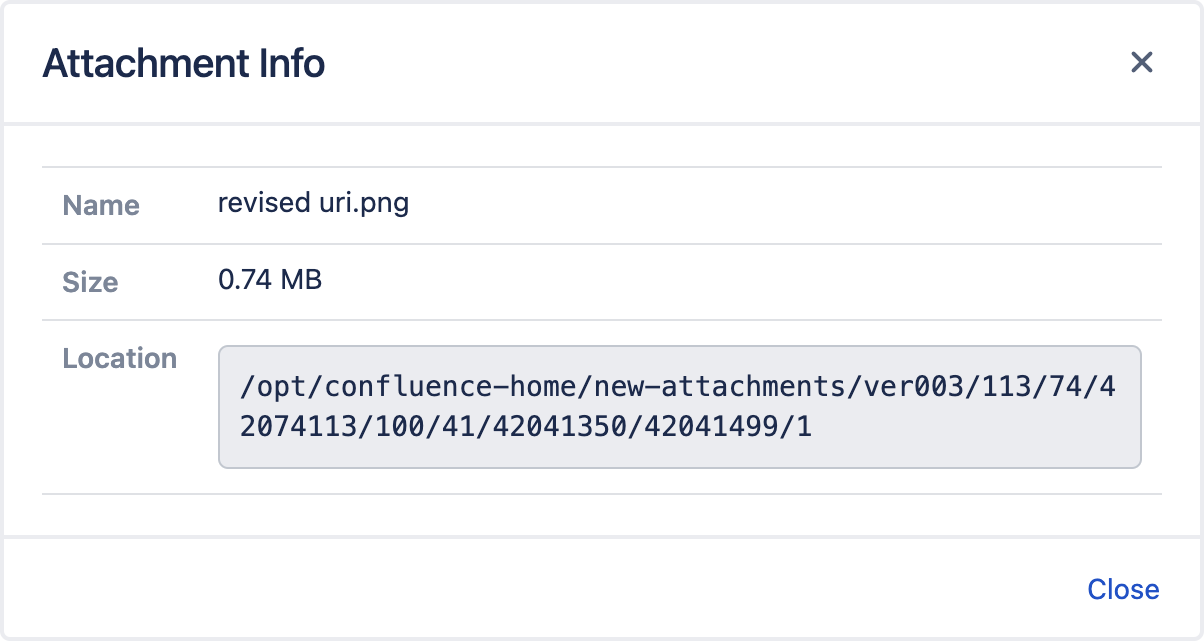Click the Location label
Image resolution: width=1204 pixels, height=641 pixels.
pyautogui.click(x=119, y=358)
